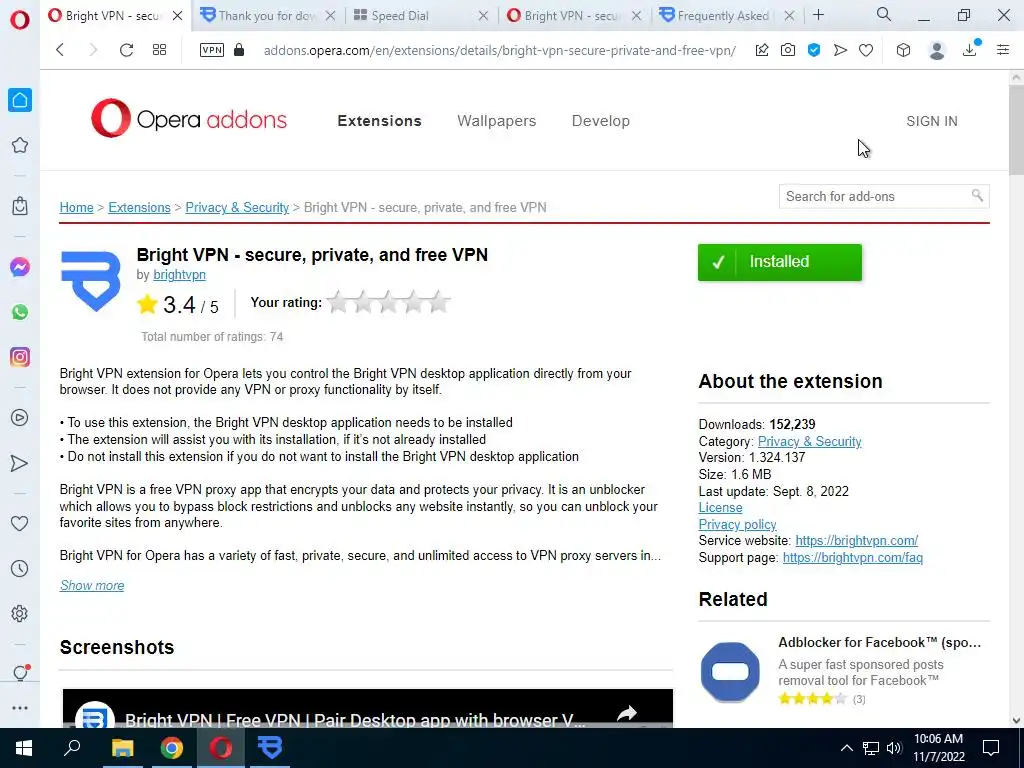Open the lightbulb tips icon in sidebar
The image size is (1024, 768).
[20, 673]
